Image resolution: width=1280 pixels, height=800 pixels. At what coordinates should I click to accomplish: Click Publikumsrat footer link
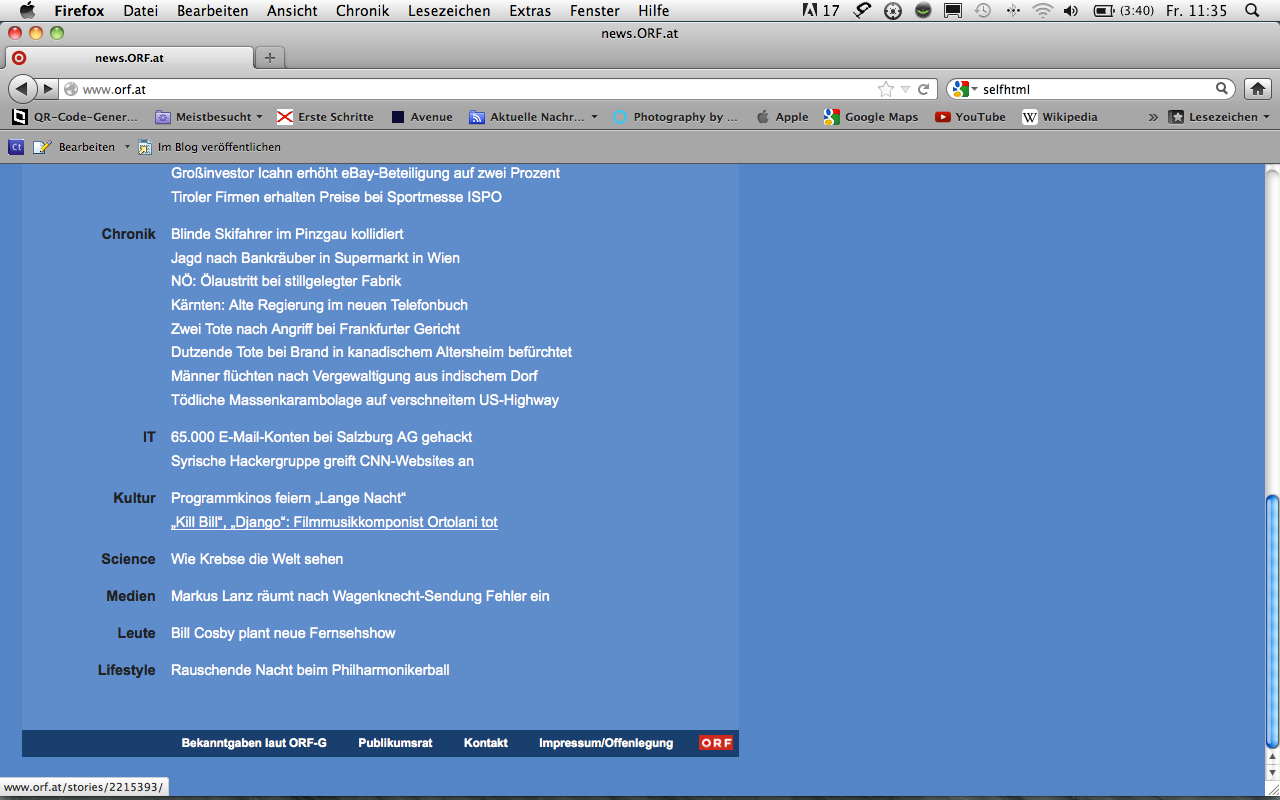[395, 743]
